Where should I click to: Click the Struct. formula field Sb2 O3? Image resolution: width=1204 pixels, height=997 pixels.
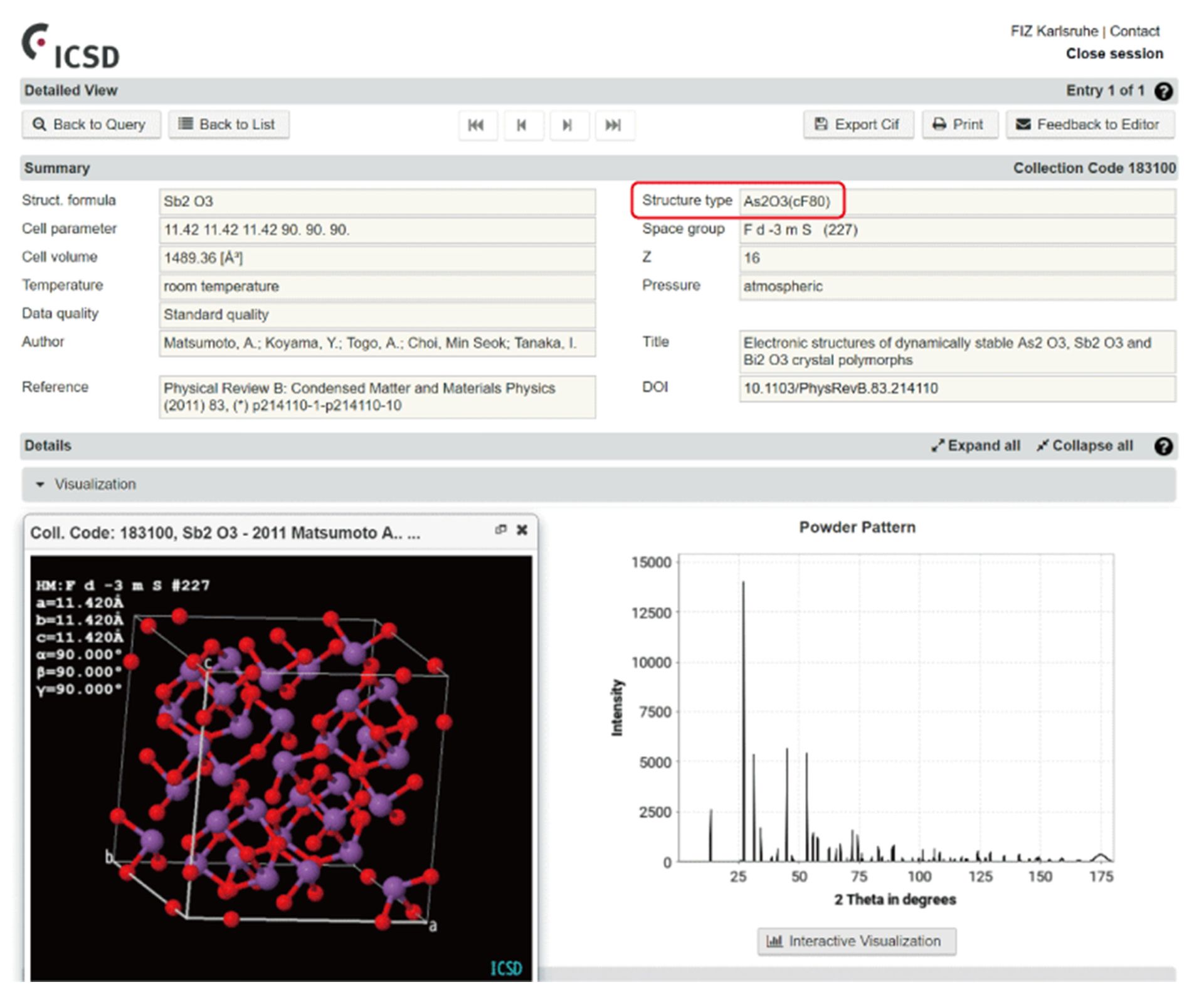click(378, 201)
